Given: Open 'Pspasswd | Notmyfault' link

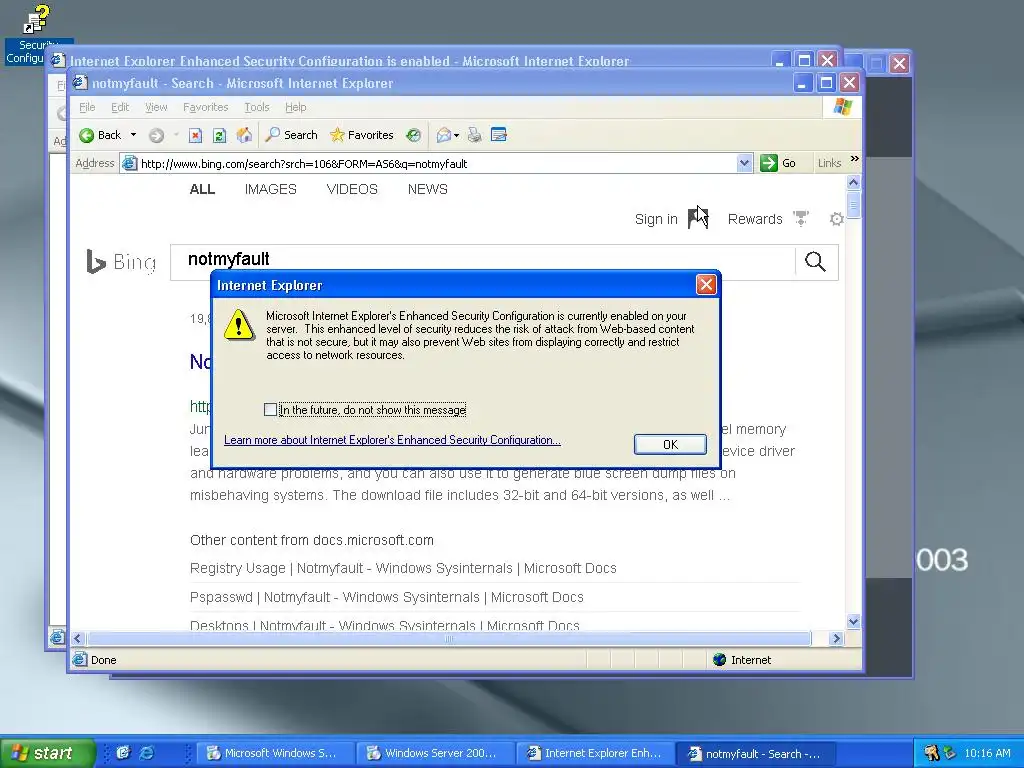Looking at the screenshot, I should point(387,597).
